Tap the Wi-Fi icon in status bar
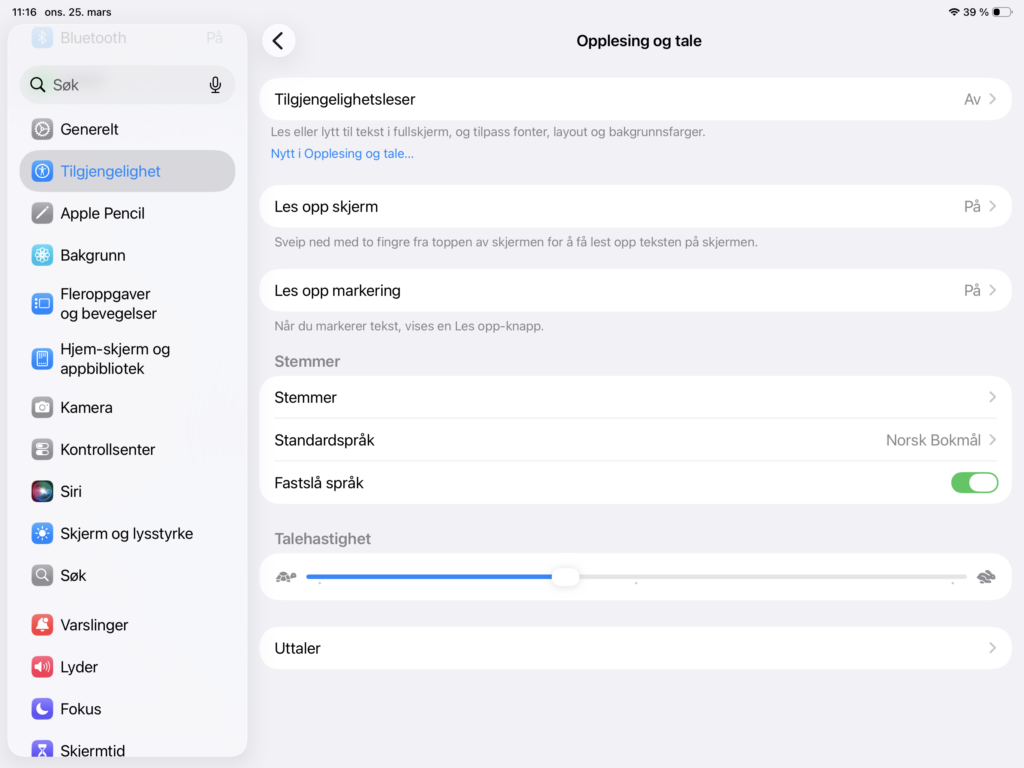Viewport: 1024px width, 768px height. point(954,12)
